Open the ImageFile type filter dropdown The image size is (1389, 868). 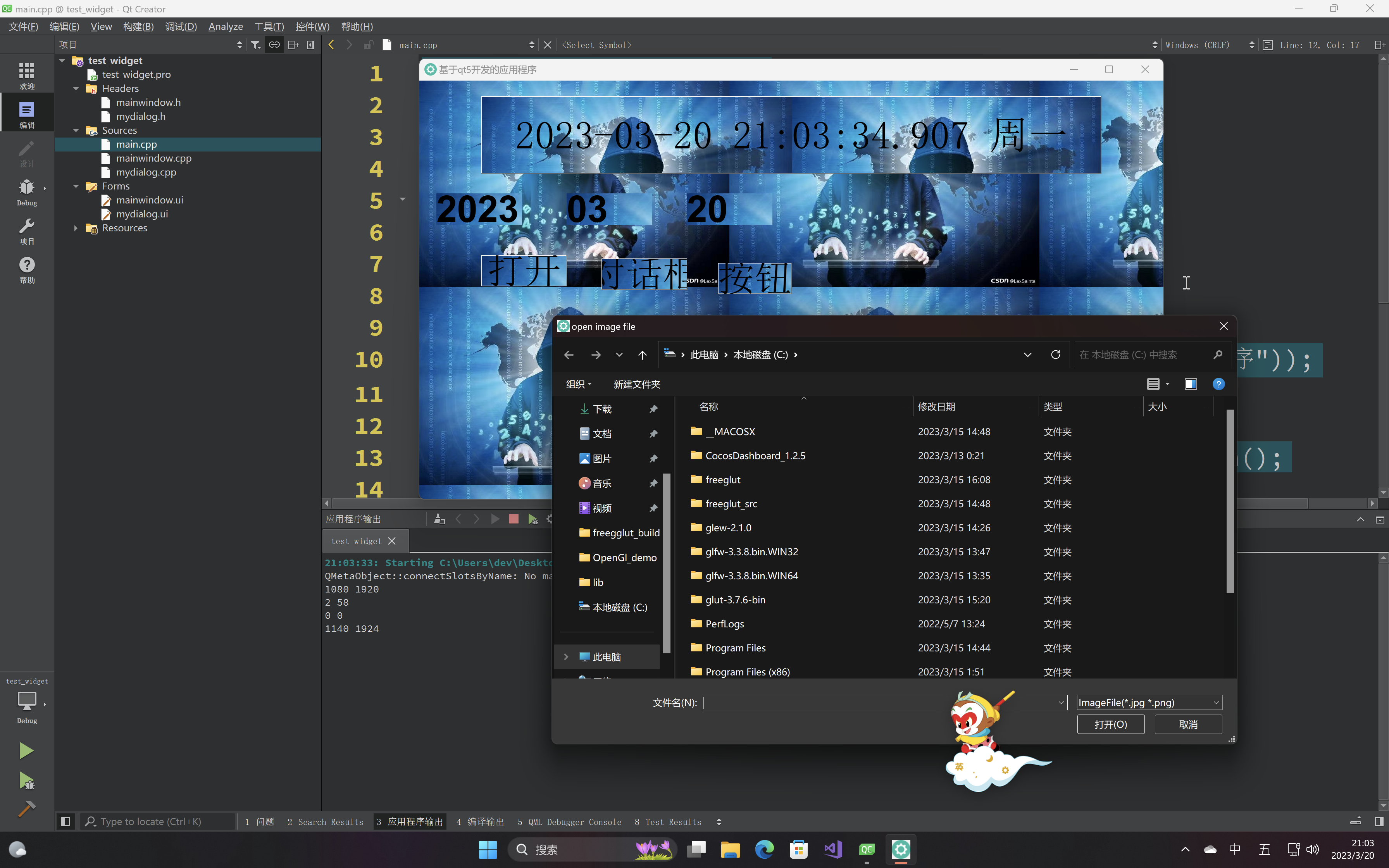coord(1149,703)
